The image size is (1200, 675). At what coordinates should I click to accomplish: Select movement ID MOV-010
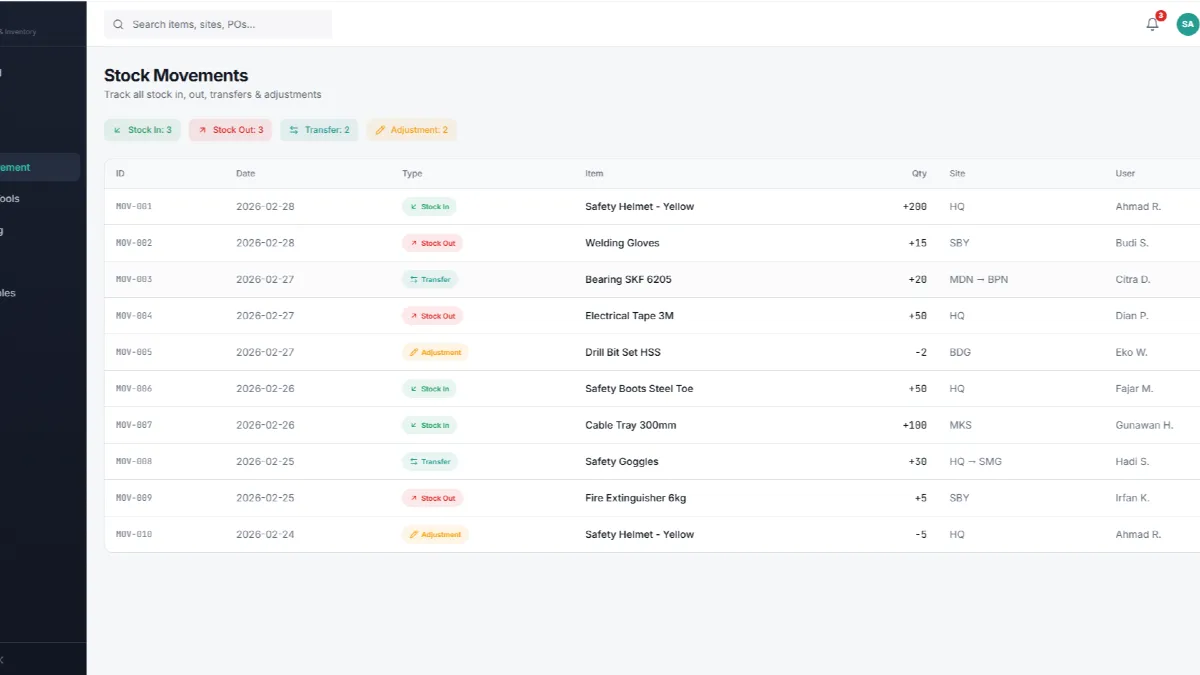(x=134, y=535)
